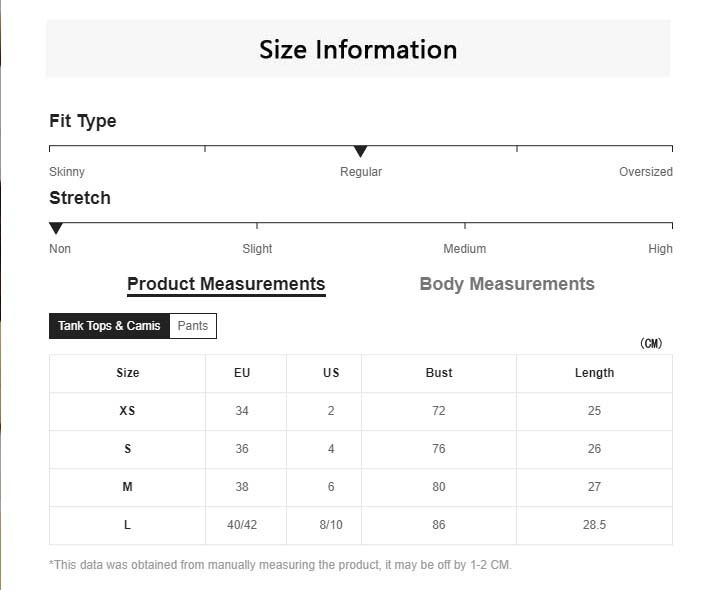The width and height of the screenshot is (710, 590).
Task: Click the High stretch label
Action: coord(660,249)
